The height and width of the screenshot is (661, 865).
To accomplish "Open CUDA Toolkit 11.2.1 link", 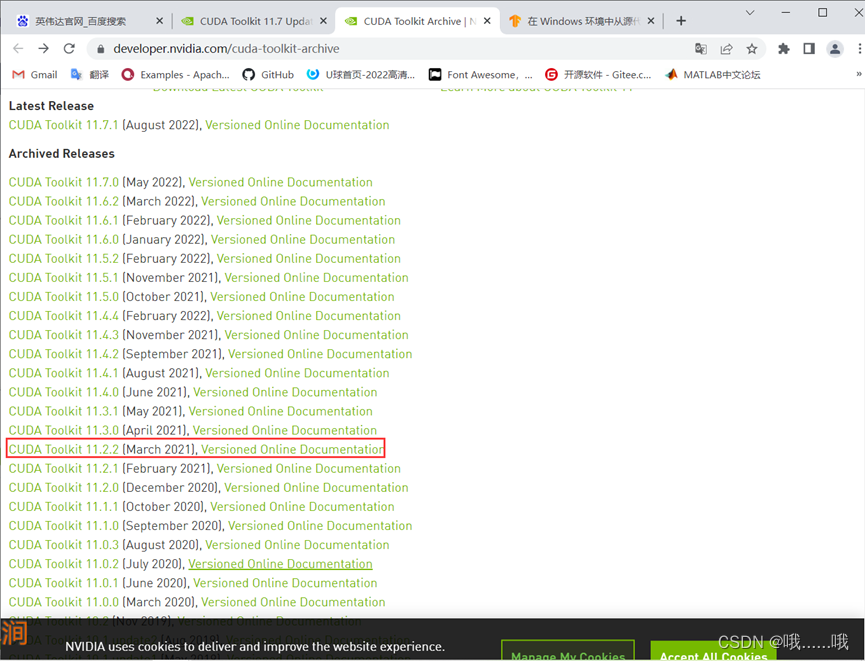I will click(63, 468).
